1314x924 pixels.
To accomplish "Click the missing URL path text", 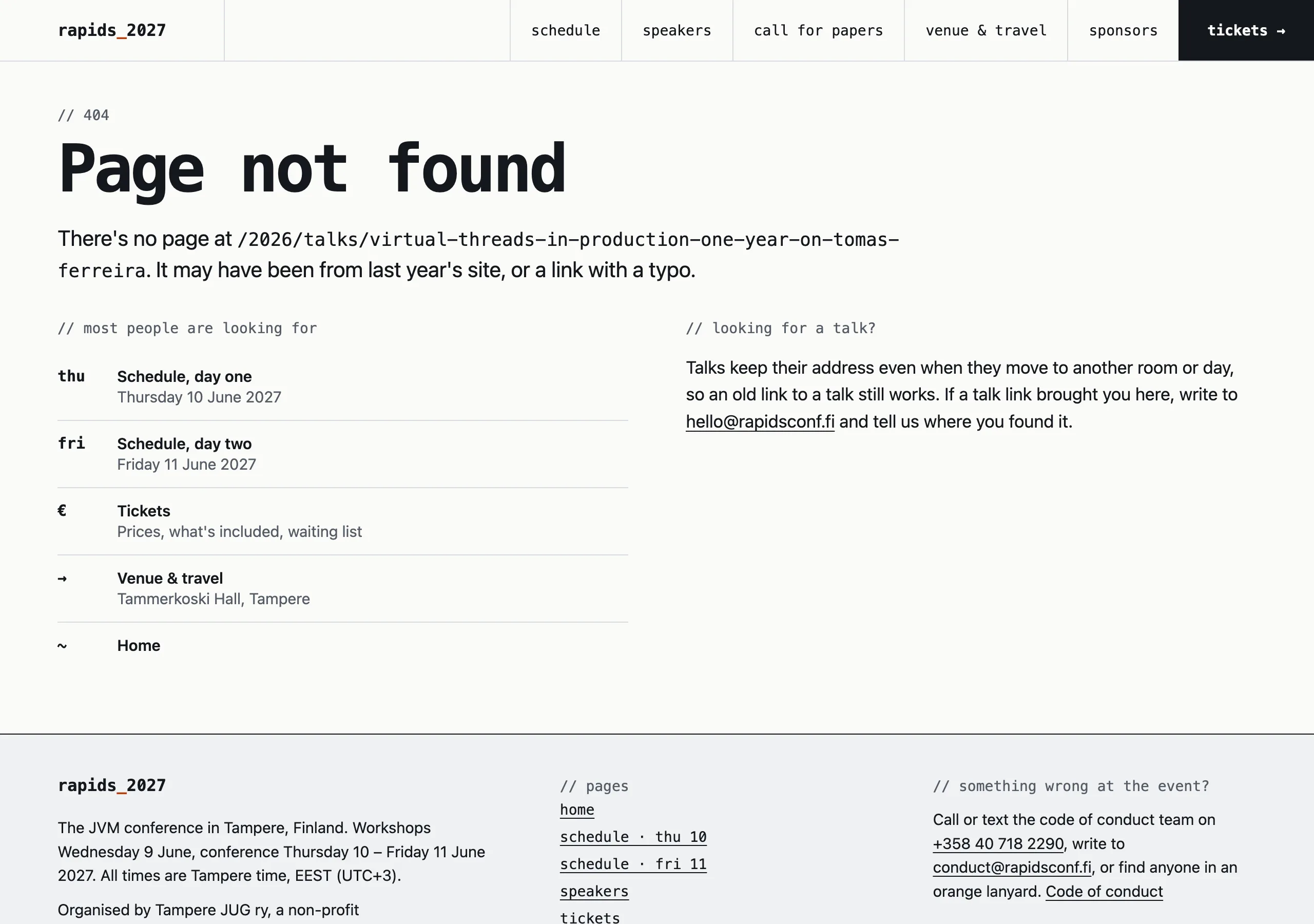I will pos(478,255).
